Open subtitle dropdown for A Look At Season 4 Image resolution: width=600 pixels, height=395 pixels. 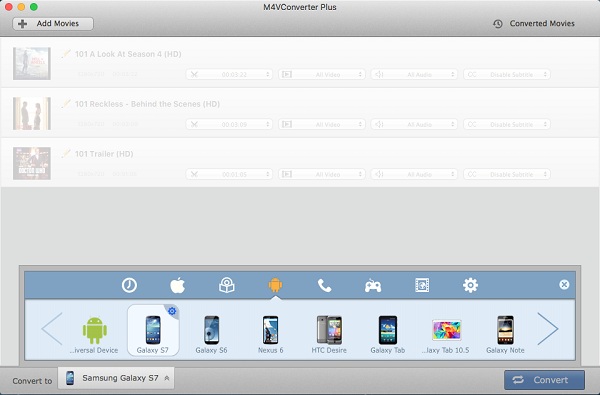507,74
